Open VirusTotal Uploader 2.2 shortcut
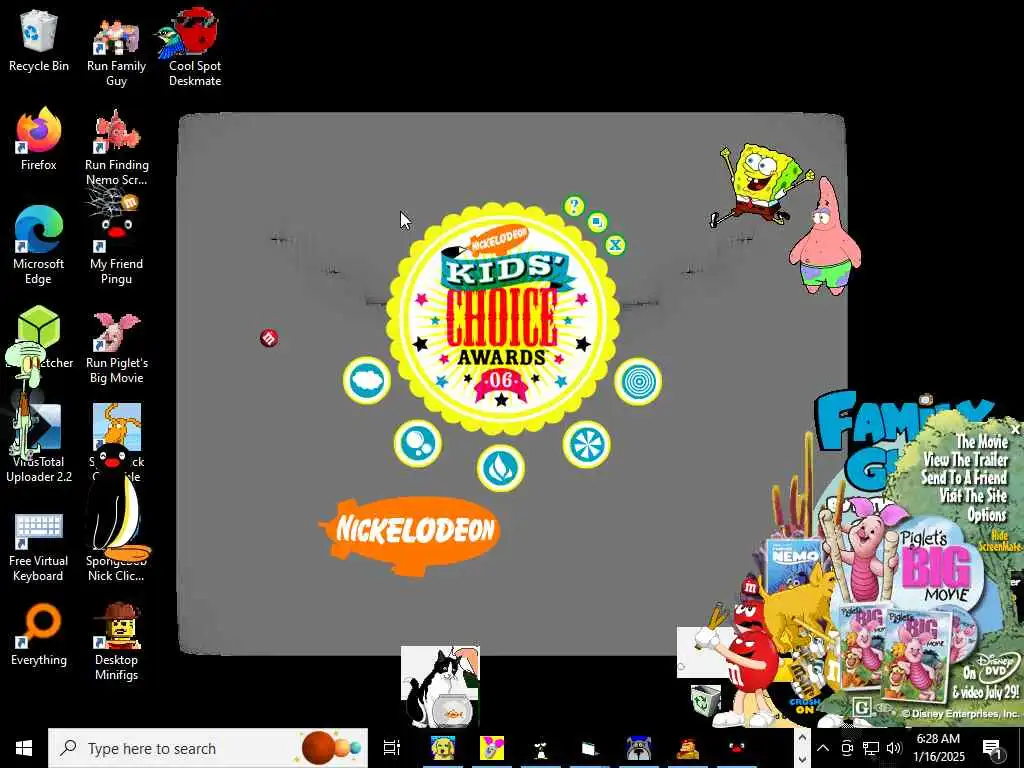 pos(39,444)
